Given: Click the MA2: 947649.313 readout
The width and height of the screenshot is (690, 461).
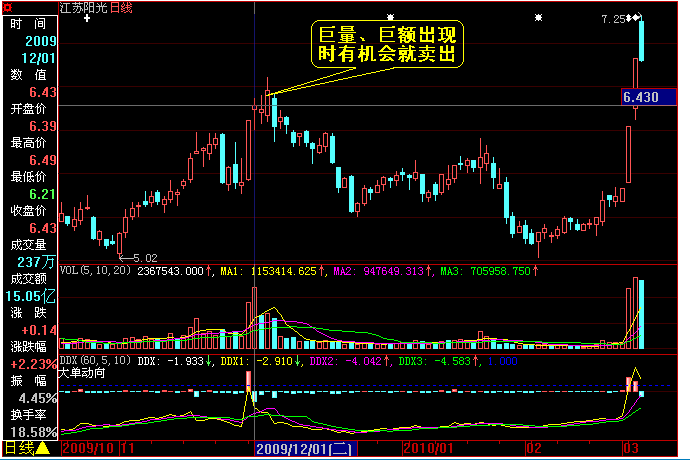Looking at the screenshot, I should [x=378, y=271].
